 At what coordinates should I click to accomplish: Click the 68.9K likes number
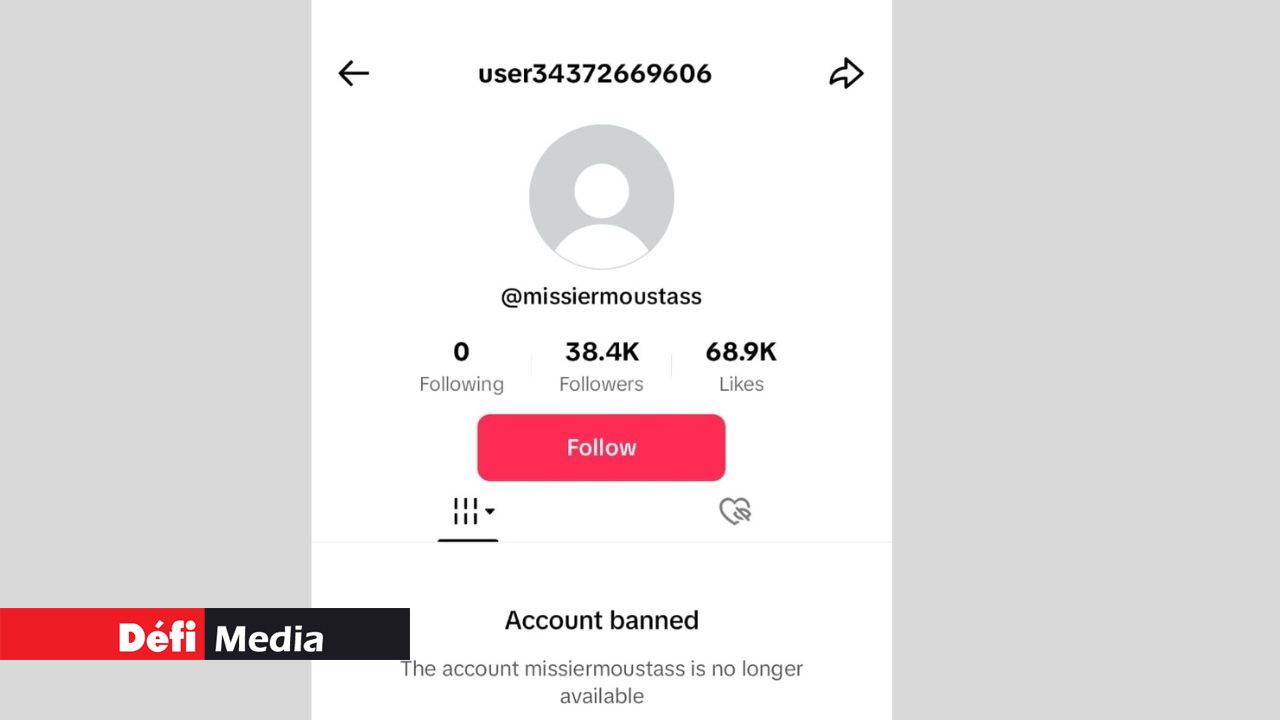coord(741,352)
